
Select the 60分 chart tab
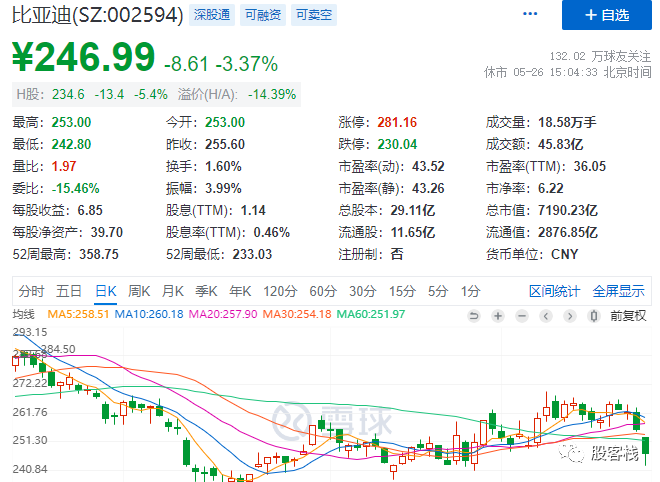(323, 291)
